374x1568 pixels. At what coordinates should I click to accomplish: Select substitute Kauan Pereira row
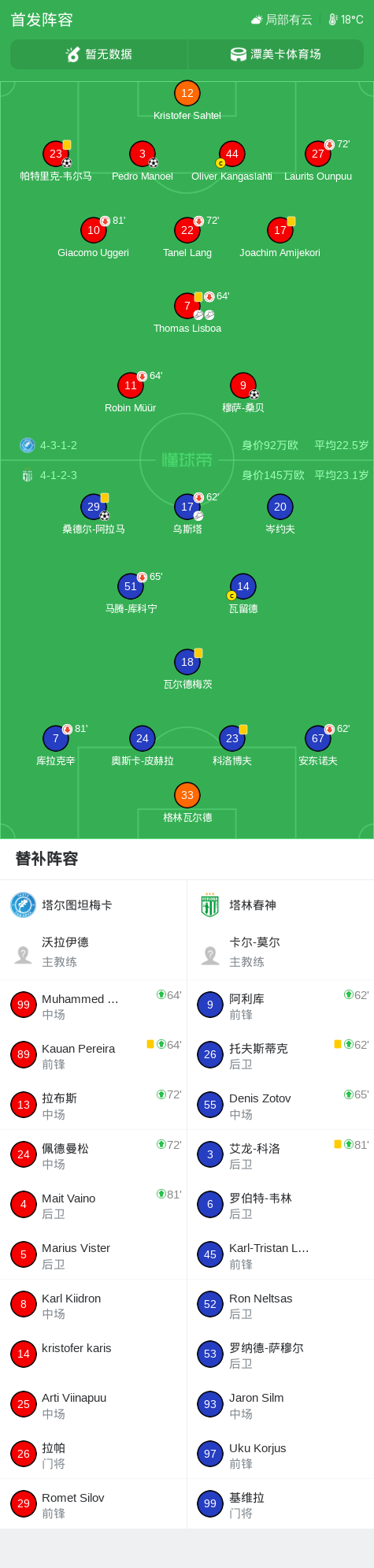click(x=94, y=1055)
